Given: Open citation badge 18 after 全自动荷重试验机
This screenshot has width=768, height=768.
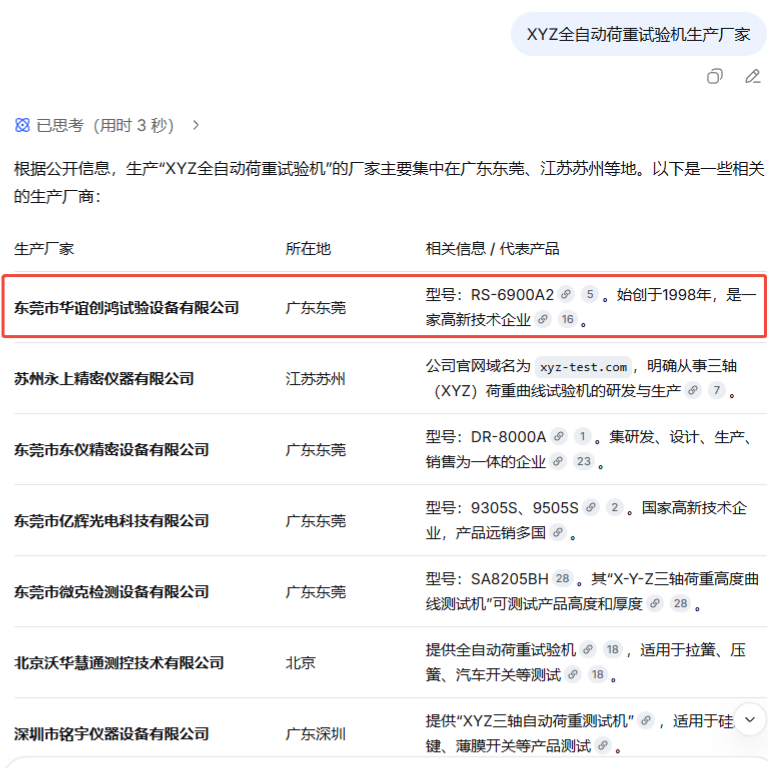Looking at the screenshot, I should pyautogui.click(x=612, y=649).
